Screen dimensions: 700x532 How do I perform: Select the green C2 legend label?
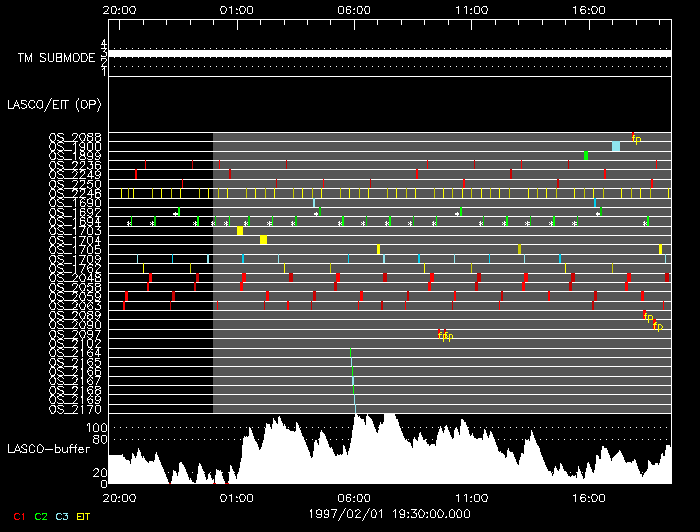coord(41,516)
